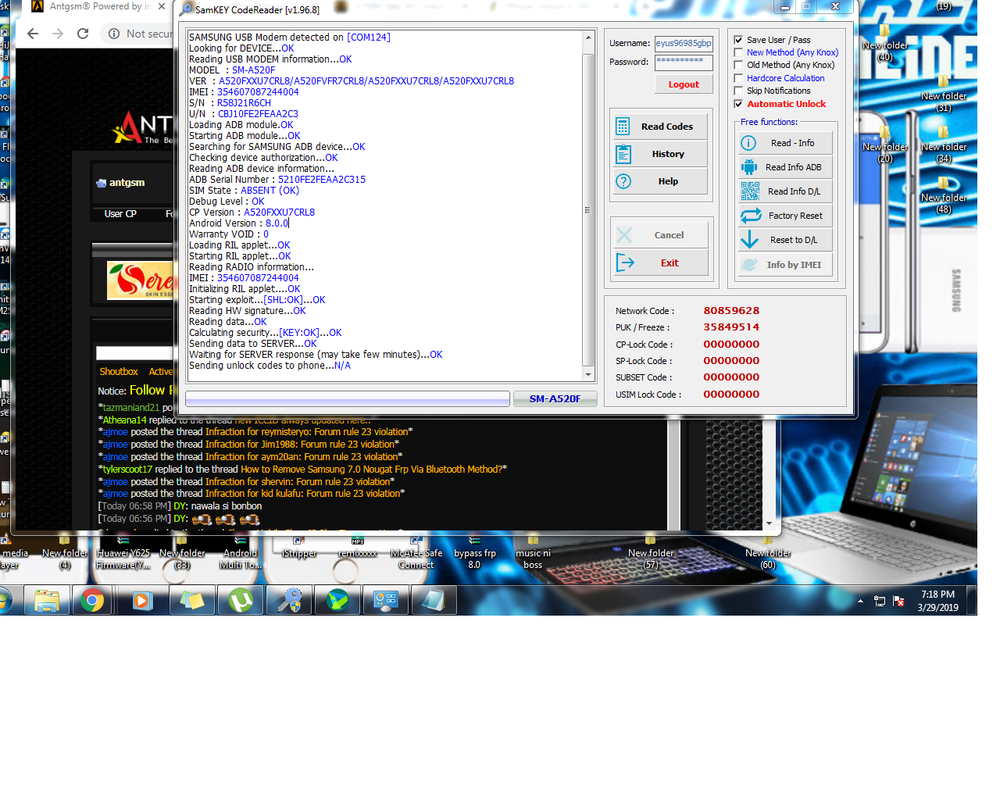Open the SamKEY key taskbar icon
This screenshot has height=800, width=1000.
coord(290,601)
